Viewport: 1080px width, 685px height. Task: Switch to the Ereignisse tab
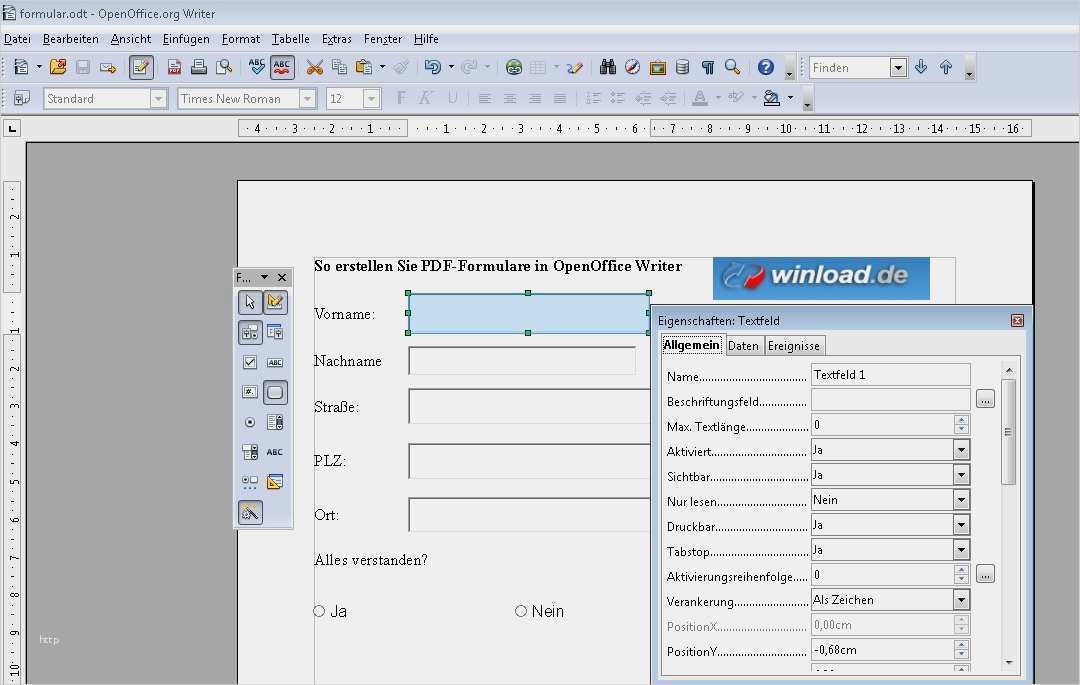pyautogui.click(x=794, y=345)
